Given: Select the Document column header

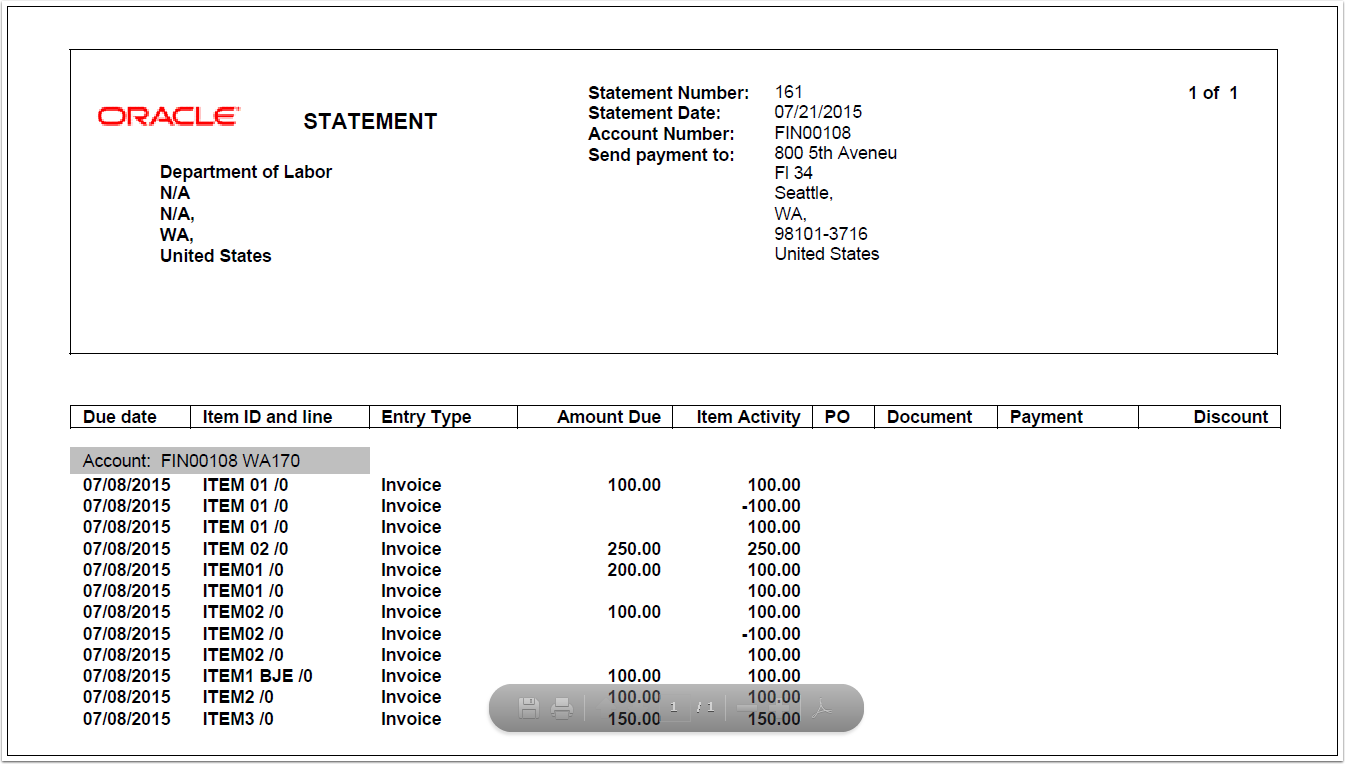Looking at the screenshot, I should coord(936,417).
